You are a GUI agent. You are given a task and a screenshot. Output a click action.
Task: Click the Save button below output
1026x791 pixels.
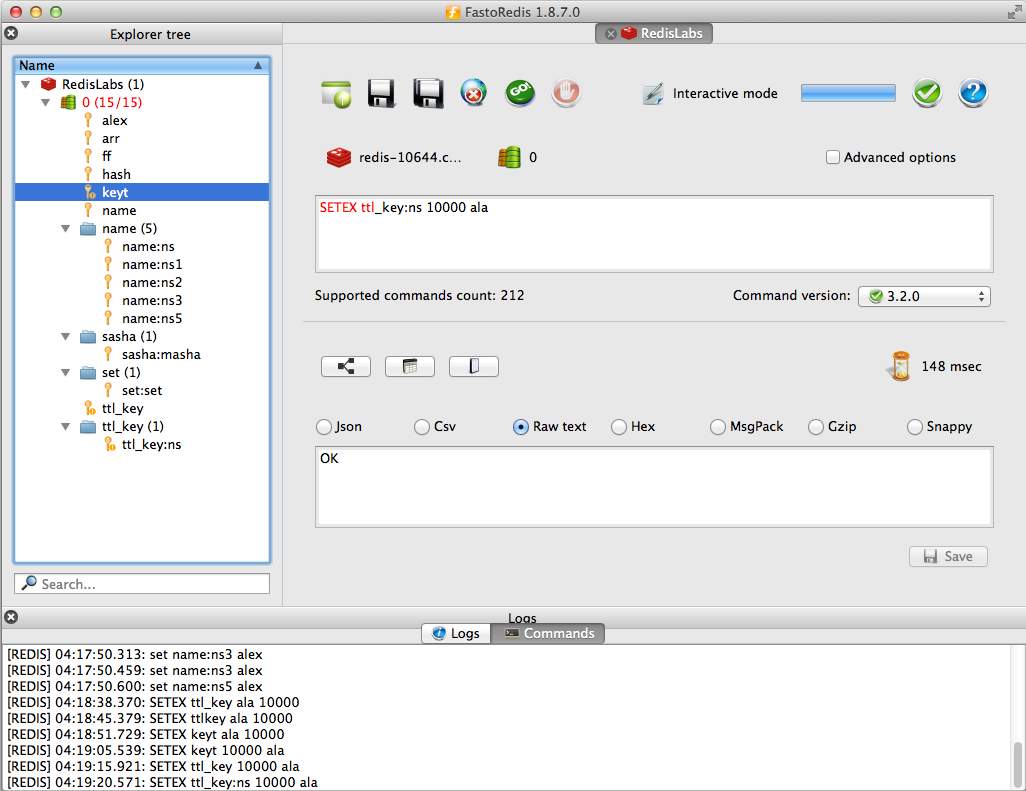tap(948, 556)
